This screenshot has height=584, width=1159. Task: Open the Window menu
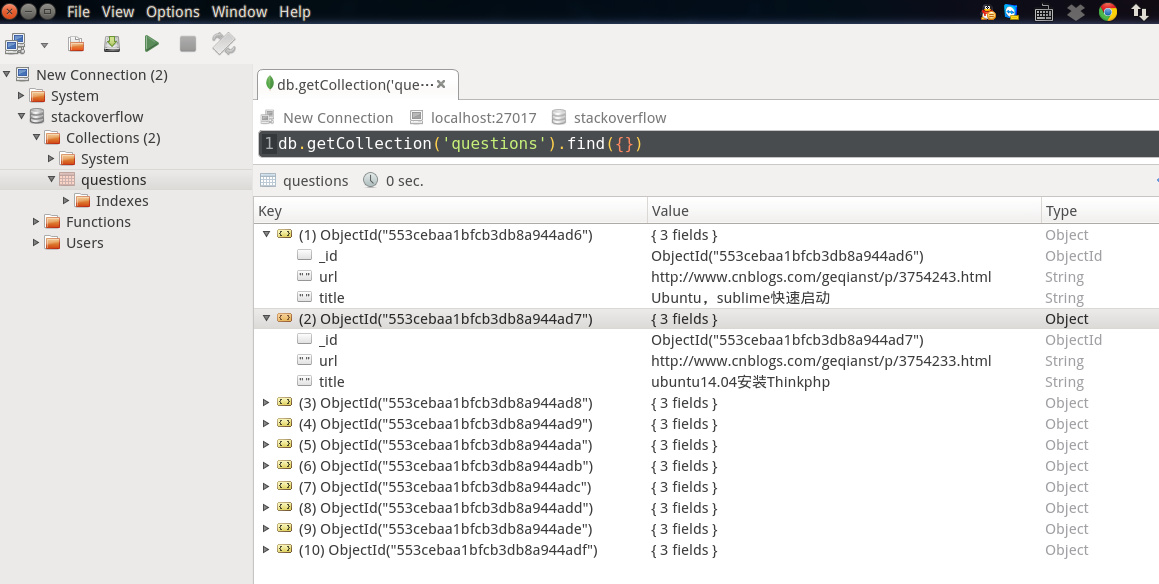(239, 12)
